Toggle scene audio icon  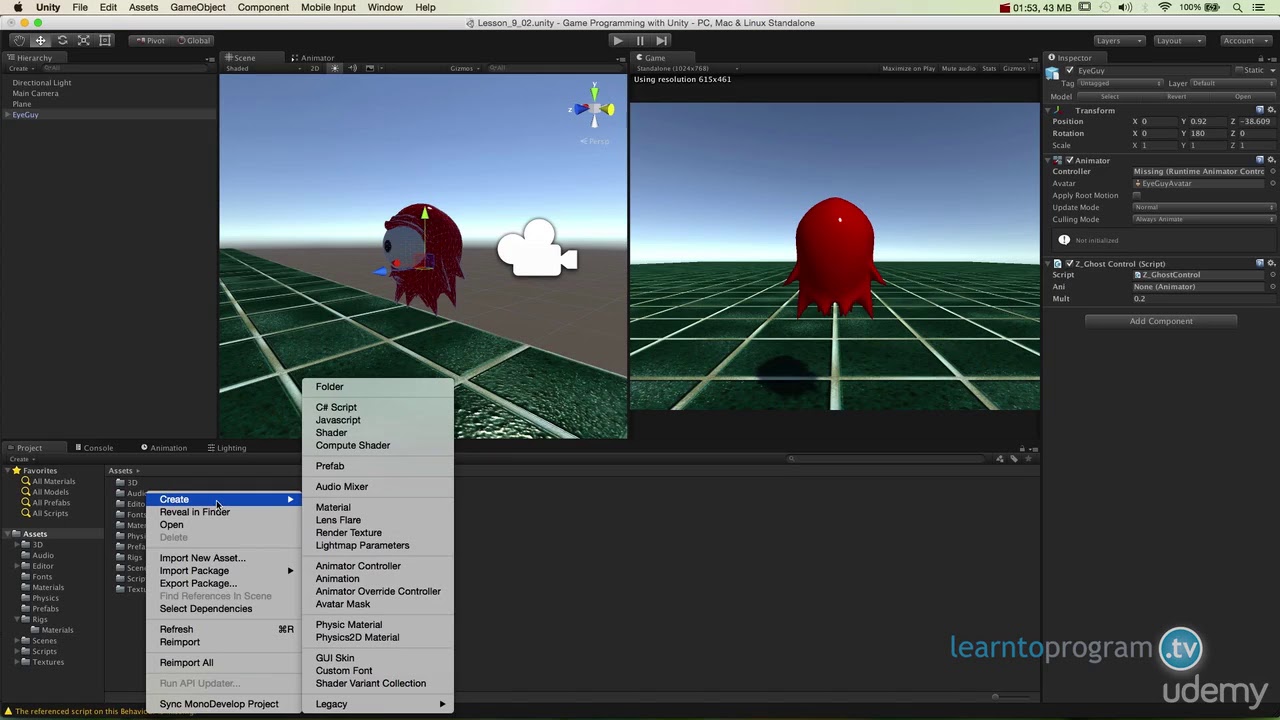click(352, 68)
